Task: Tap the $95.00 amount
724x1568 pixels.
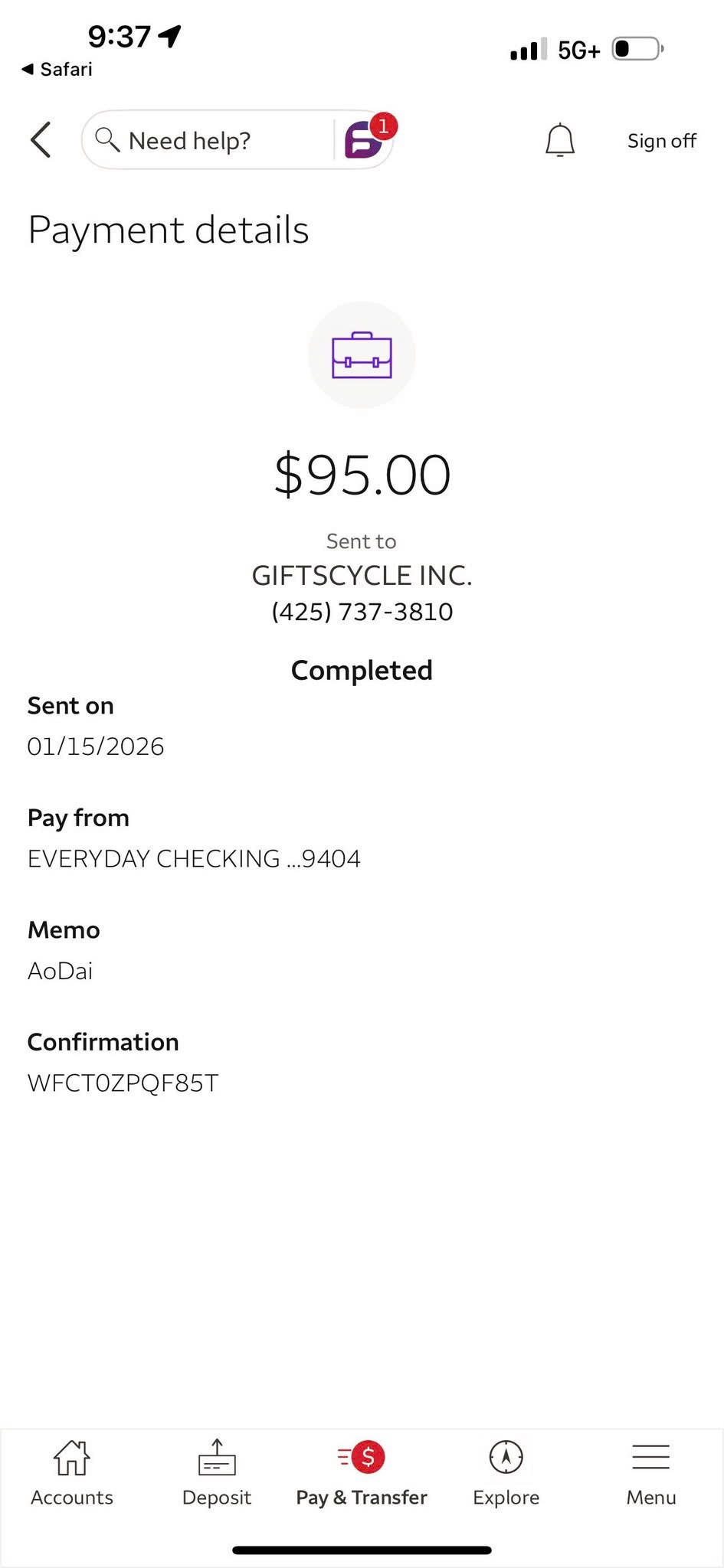Action: pos(362,475)
